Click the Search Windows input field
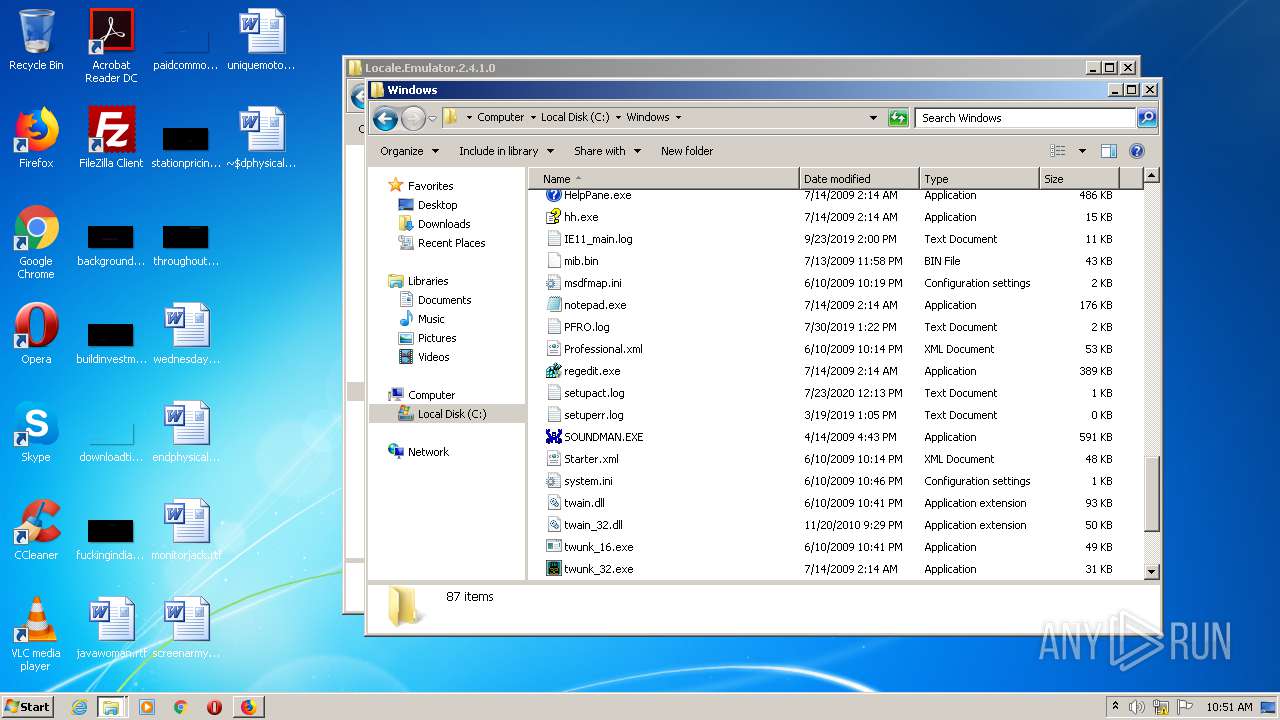 pyautogui.click(x=1026, y=118)
